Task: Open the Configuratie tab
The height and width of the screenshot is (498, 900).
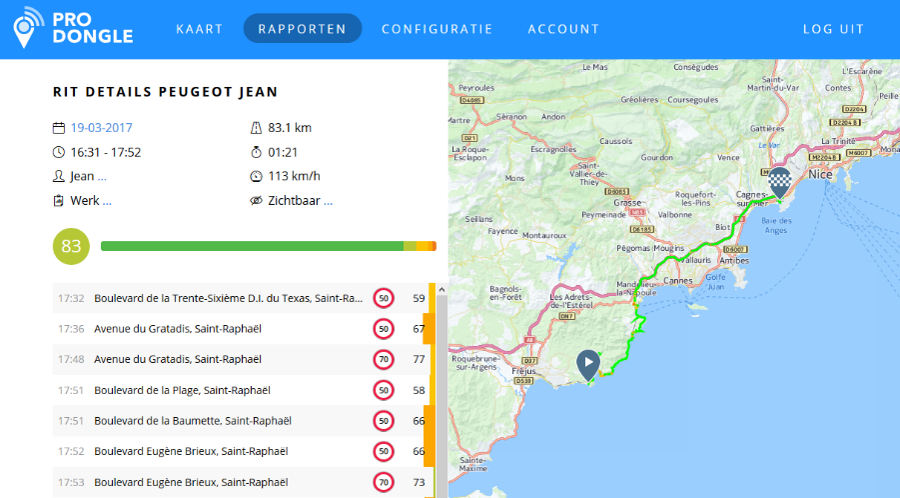Action: (437, 29)
